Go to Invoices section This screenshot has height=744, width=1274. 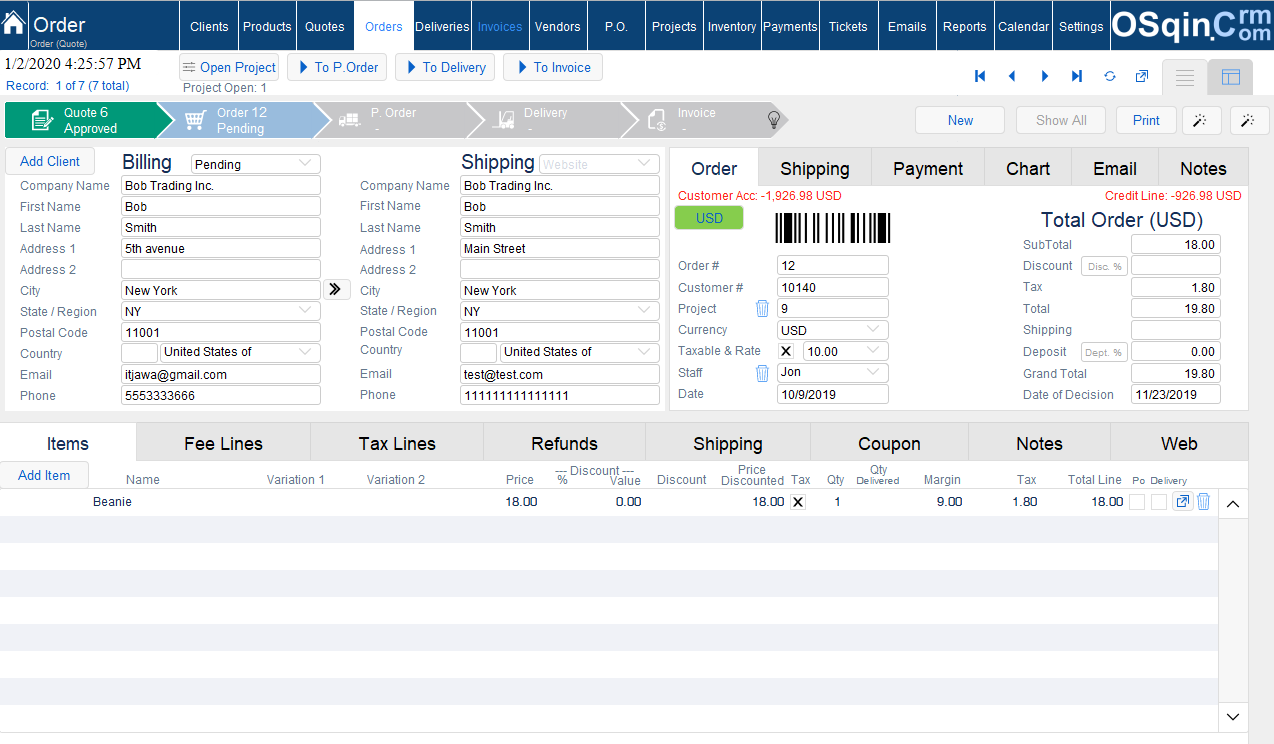(x=500, y=26)
